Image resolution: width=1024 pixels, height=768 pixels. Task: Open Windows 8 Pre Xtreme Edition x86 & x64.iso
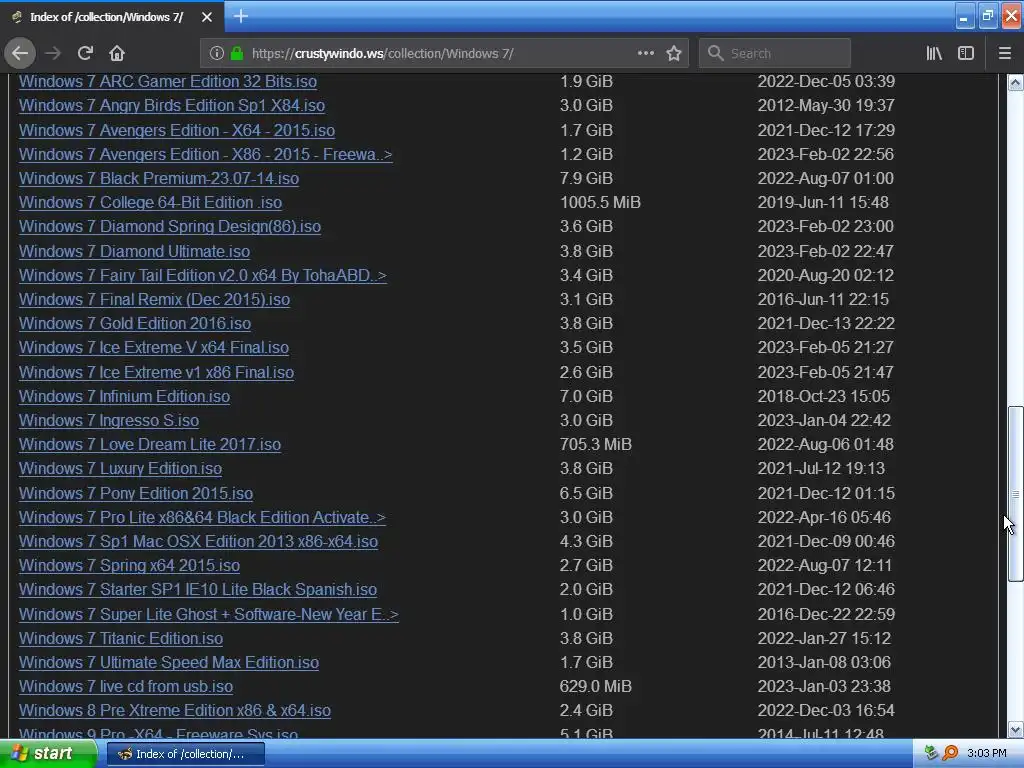pyautogui.click(x=175, y=711)
